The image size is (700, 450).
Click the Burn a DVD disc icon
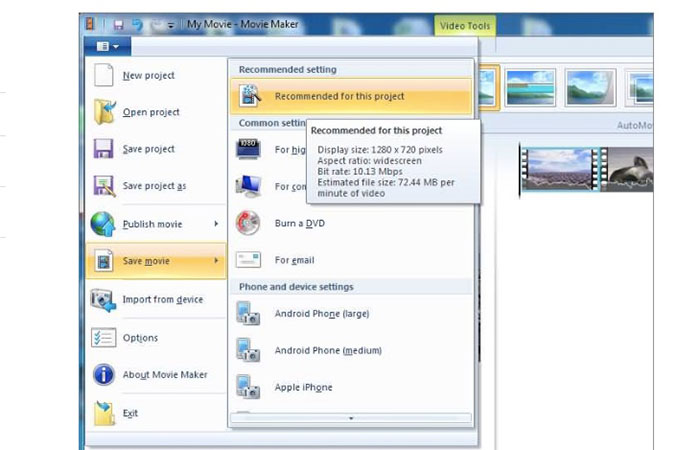pyautogui.click(x=248, y=223)
